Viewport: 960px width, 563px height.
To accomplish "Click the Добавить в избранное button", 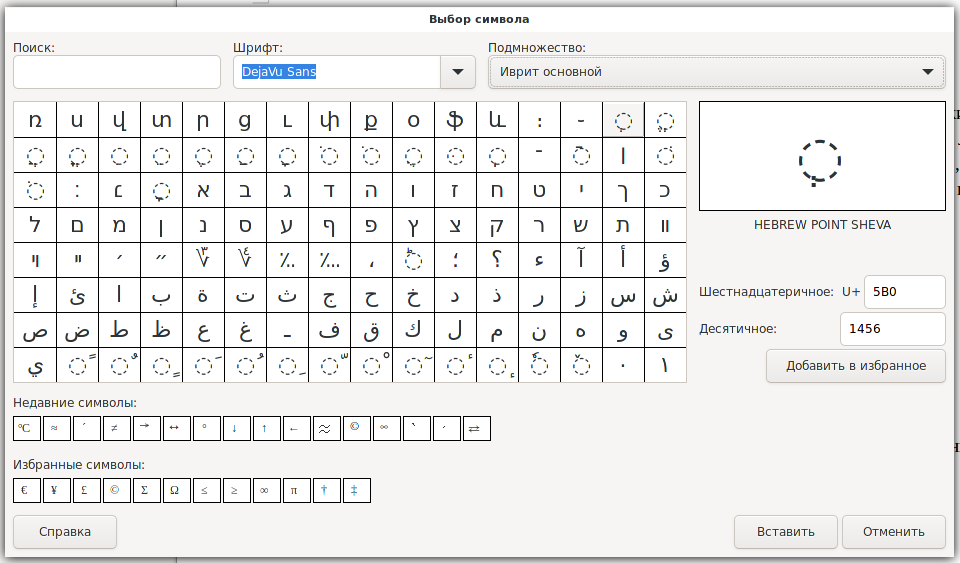I will [855, 365].
